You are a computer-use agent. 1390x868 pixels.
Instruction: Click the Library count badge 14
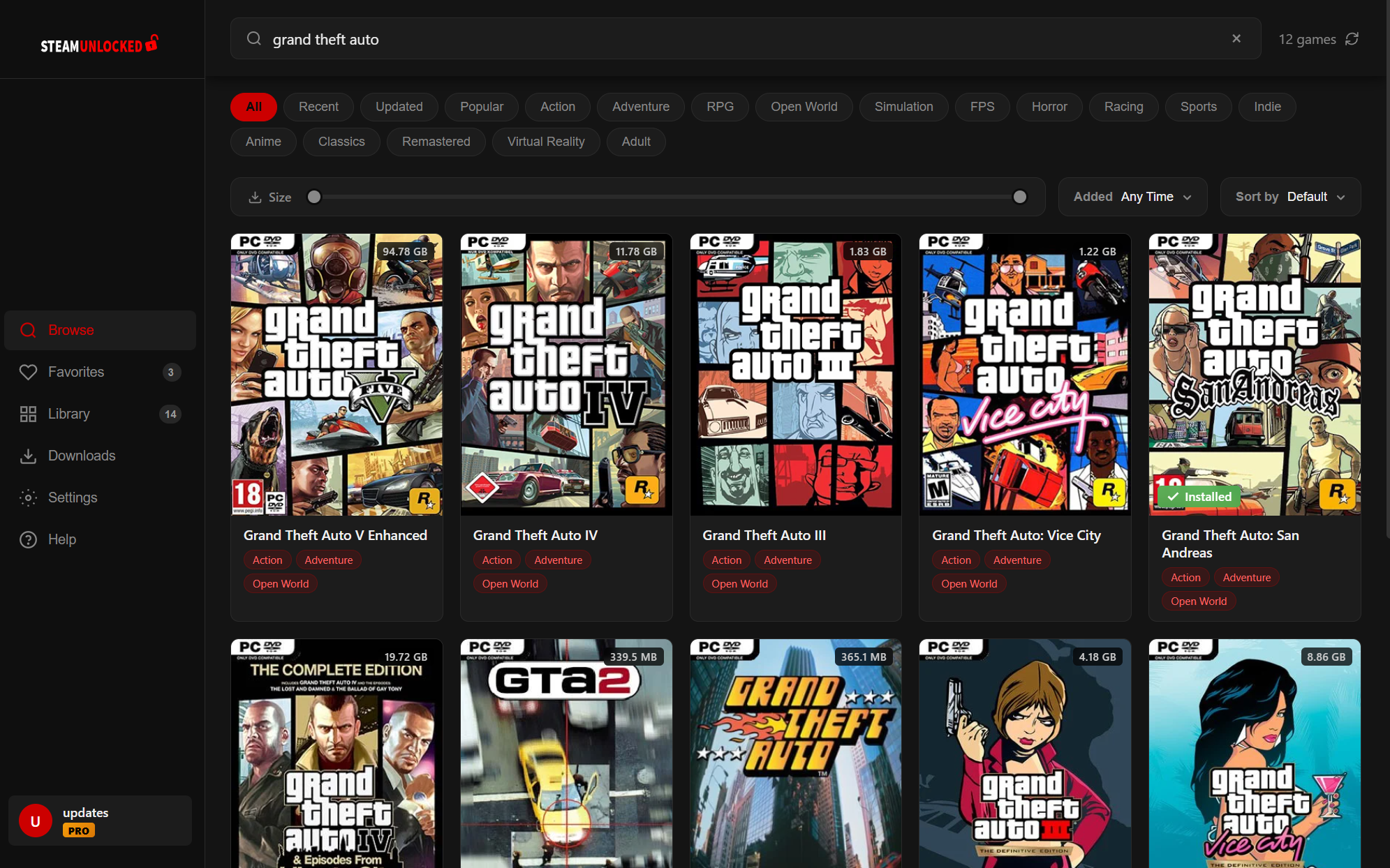(170, 414)
